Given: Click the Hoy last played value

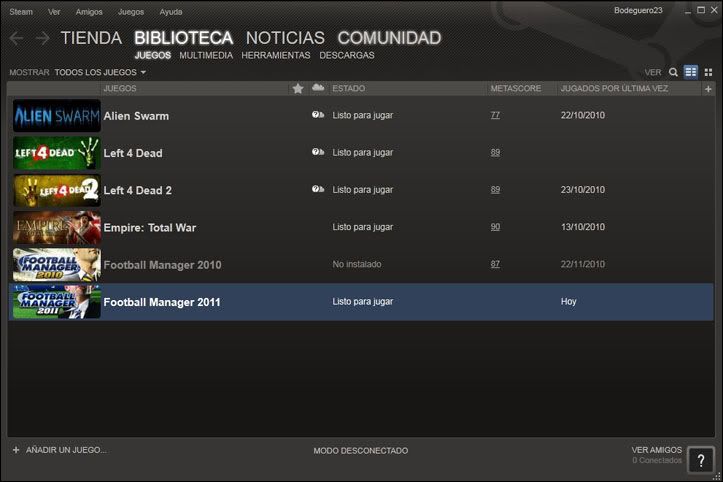Looking at the screenshot, I should [569, 302].
